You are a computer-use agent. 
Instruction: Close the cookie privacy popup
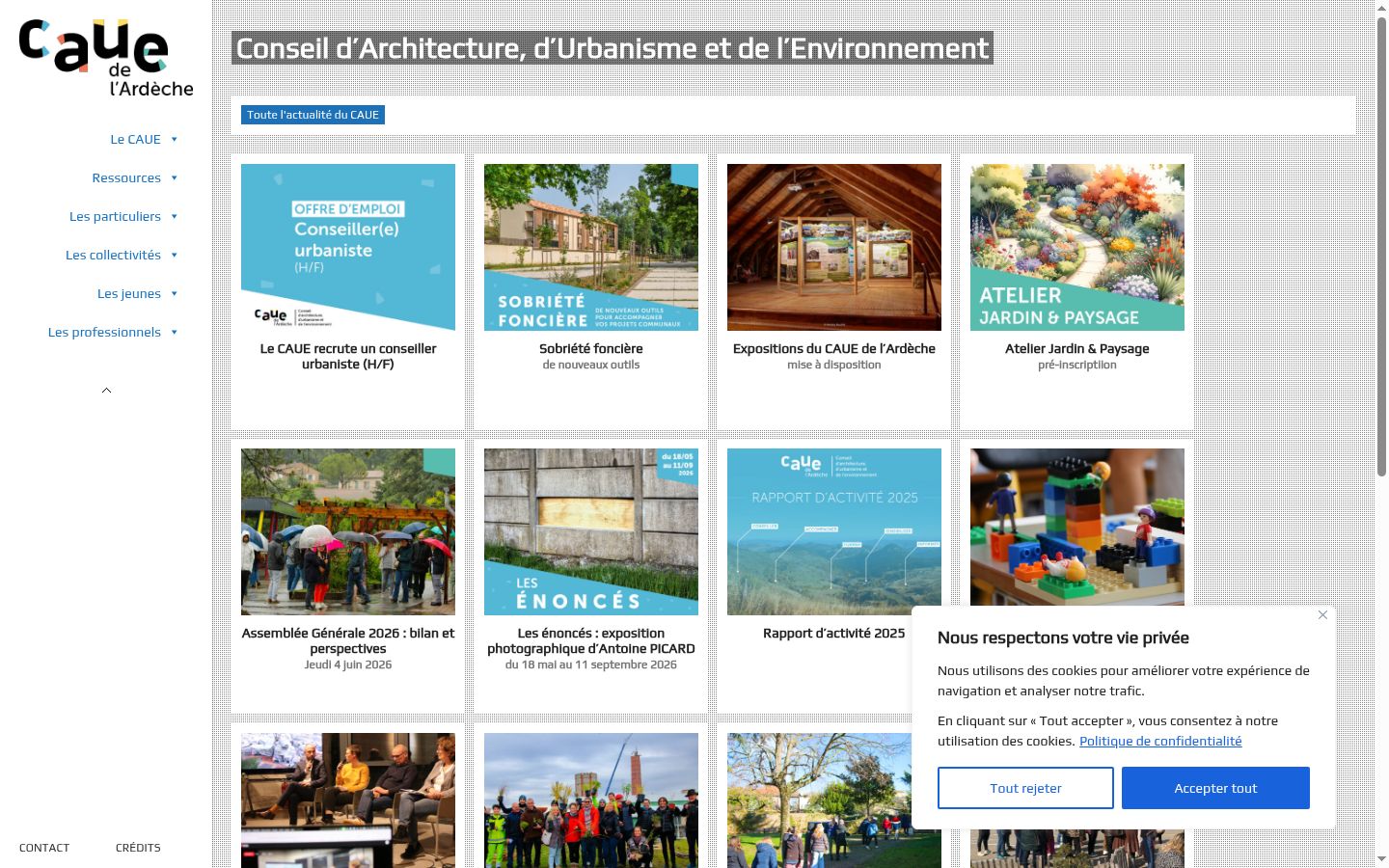point(1322,615)
